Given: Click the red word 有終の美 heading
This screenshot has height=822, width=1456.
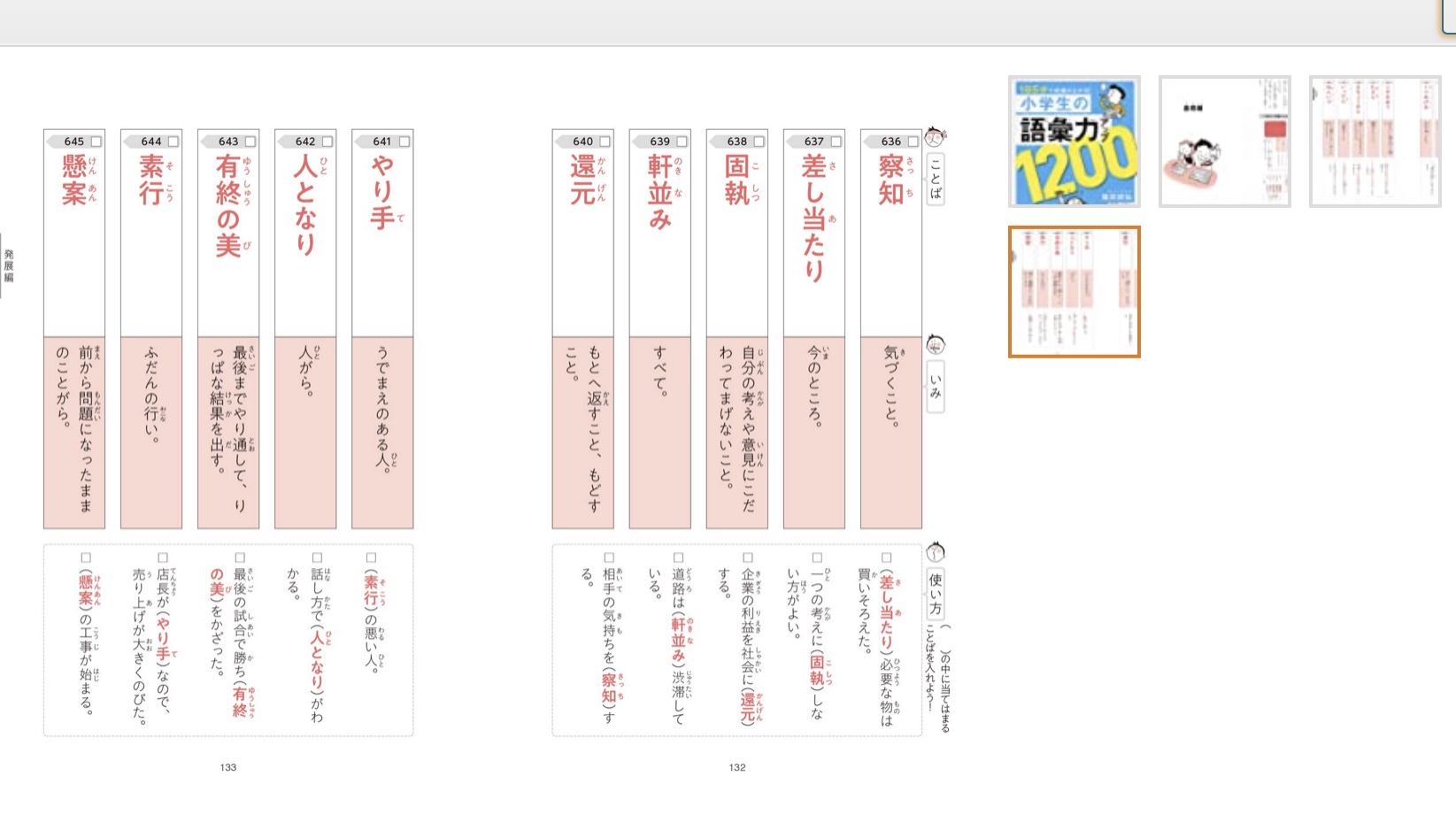Looking at the screenshot, I should point(227,205).
